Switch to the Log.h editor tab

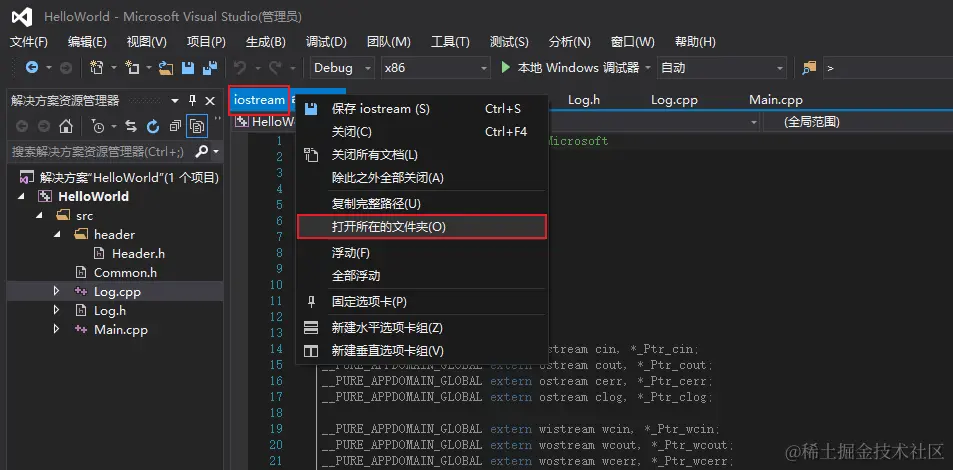[584, 100]
